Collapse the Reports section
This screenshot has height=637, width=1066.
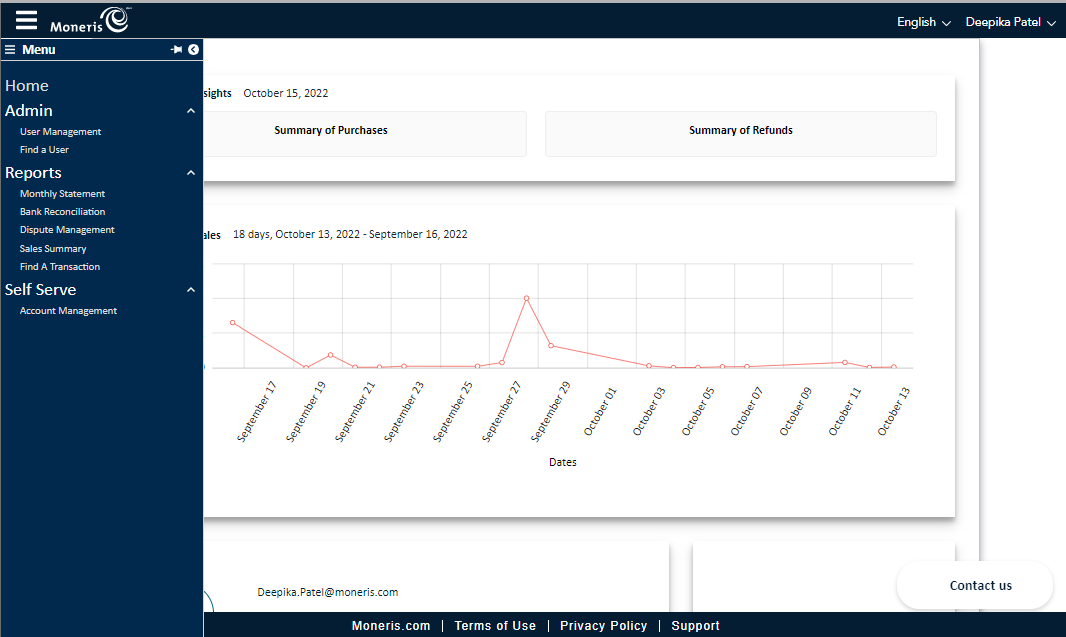[191, 173]
